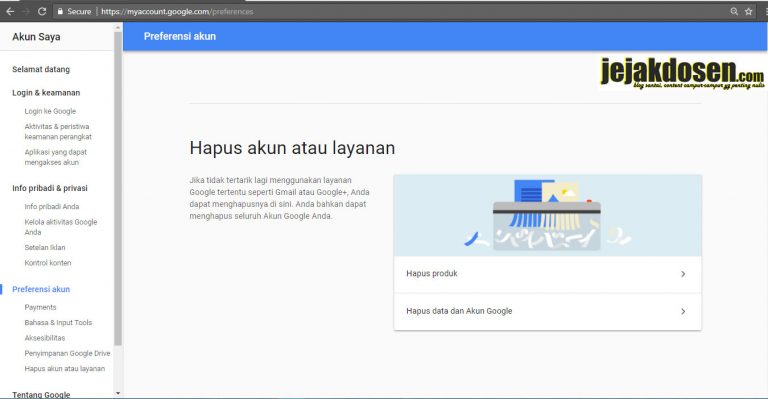Open Penyimpanan Google Drive link
The image size is (768, 399).
68,353
